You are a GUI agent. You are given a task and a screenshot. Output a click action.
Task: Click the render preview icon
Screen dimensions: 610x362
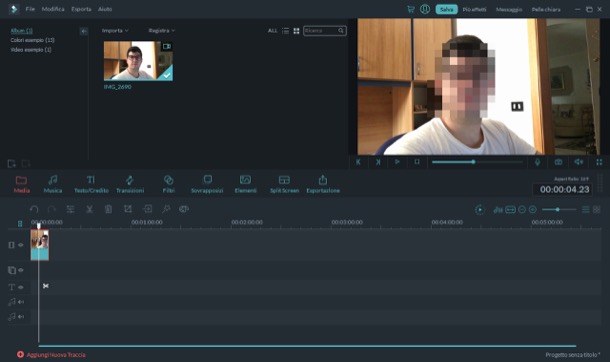click(480, 210)
